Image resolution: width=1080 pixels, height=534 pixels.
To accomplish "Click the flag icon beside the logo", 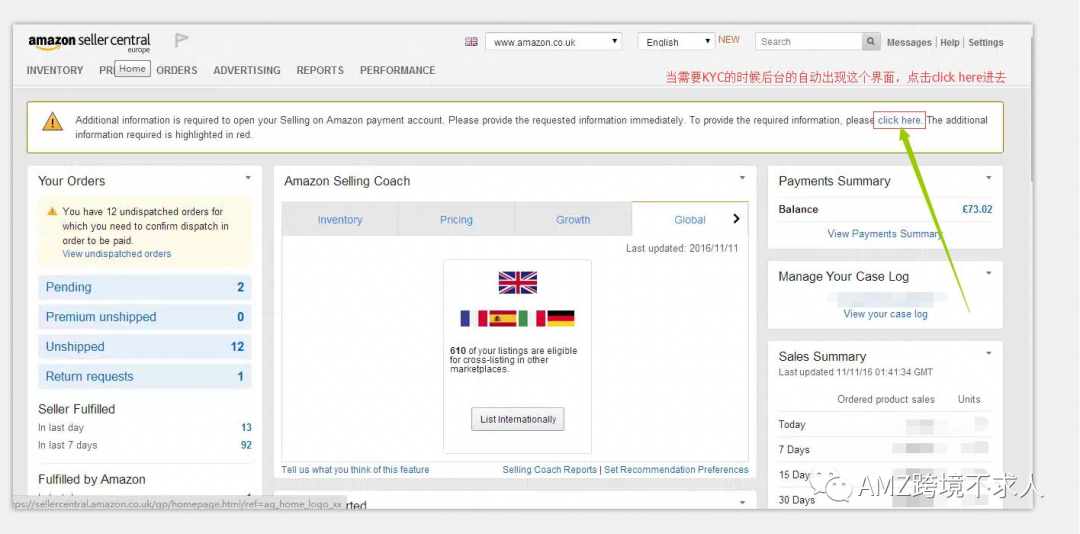I will (181, 41).
